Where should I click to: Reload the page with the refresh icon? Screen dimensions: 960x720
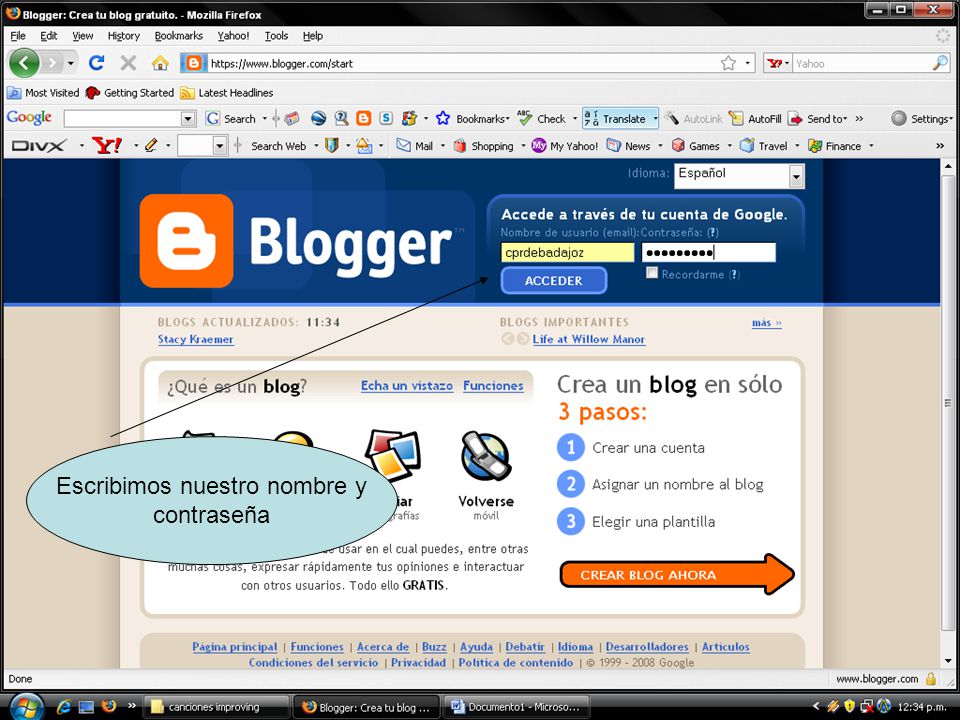[96, 62]
